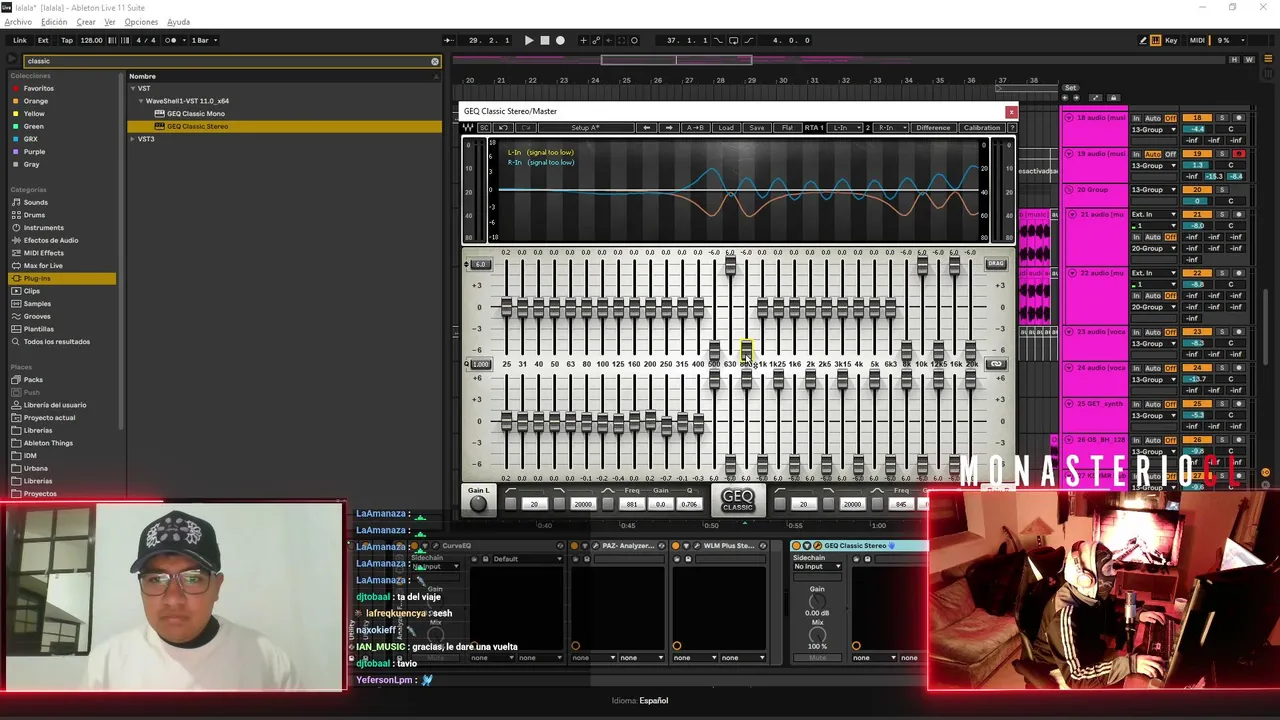
Task: Open the Samples browser category
Action: (x=37, y=304)
